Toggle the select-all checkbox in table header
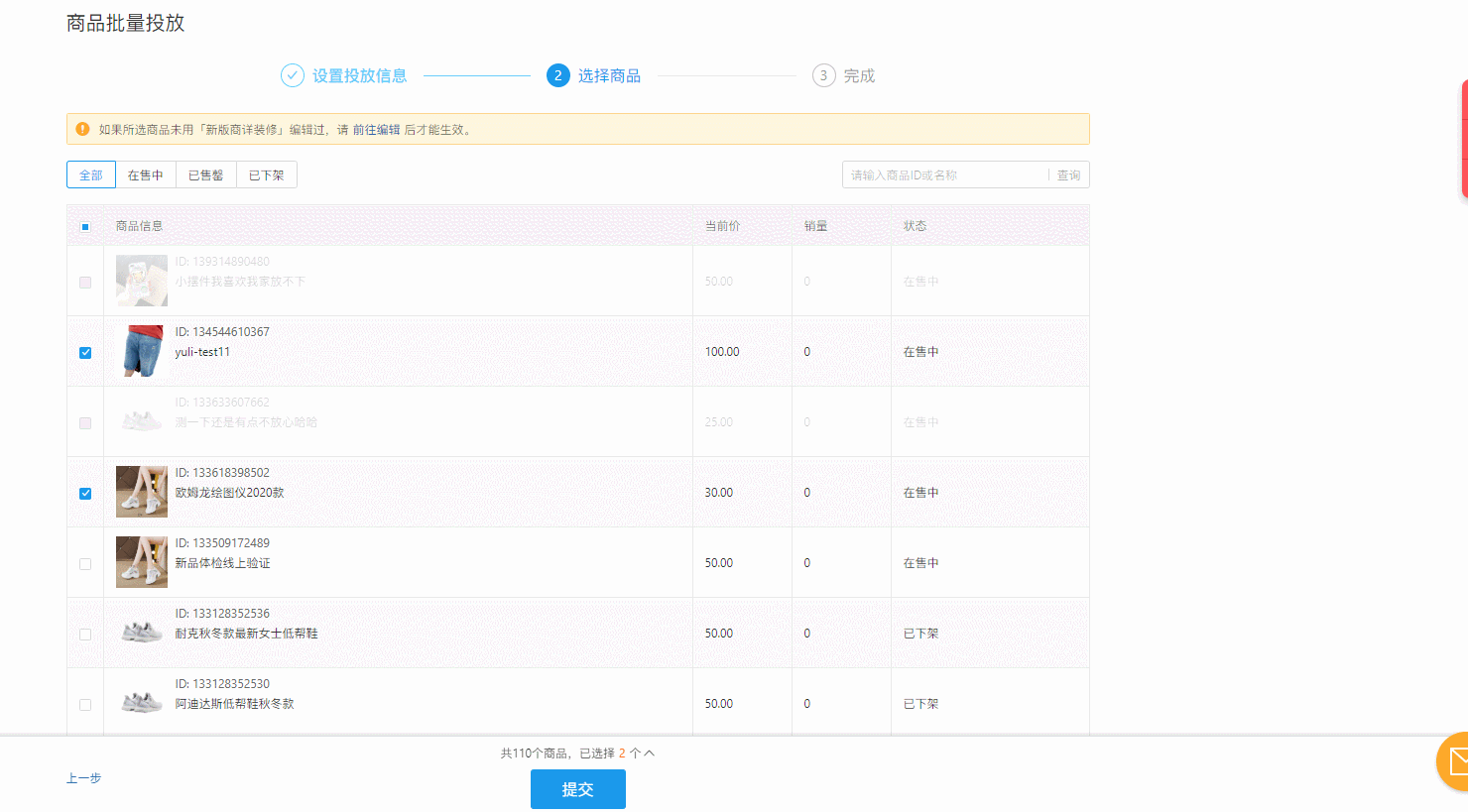This screenshot has height=812, width=1468. click(x=85, y=227)
